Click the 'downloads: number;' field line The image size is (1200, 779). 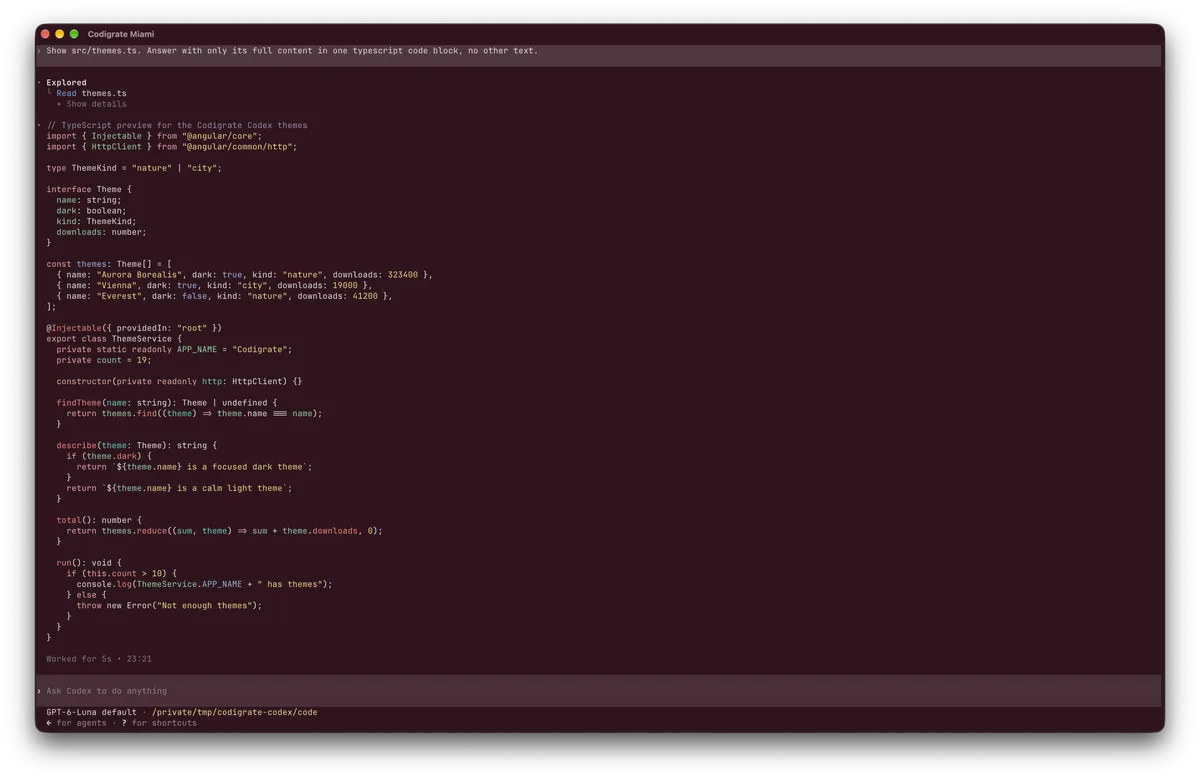(101, 232)
